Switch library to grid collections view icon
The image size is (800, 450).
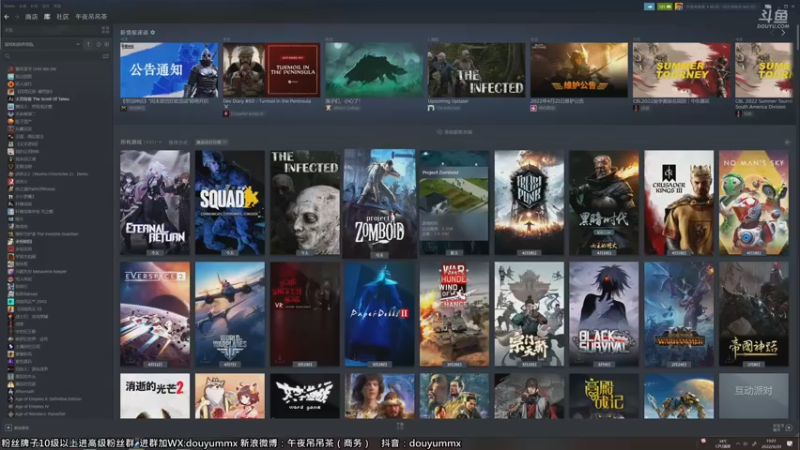[105, 30]
